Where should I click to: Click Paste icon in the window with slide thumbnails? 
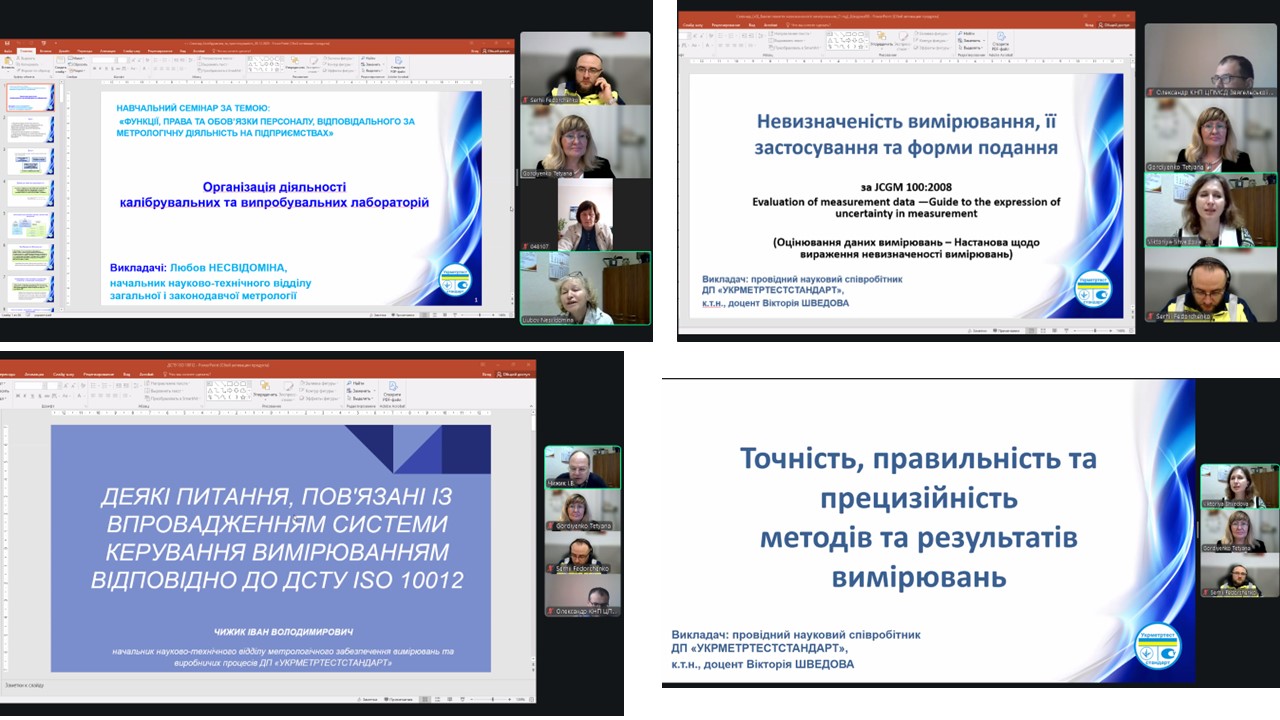click(x=9, y=63)
